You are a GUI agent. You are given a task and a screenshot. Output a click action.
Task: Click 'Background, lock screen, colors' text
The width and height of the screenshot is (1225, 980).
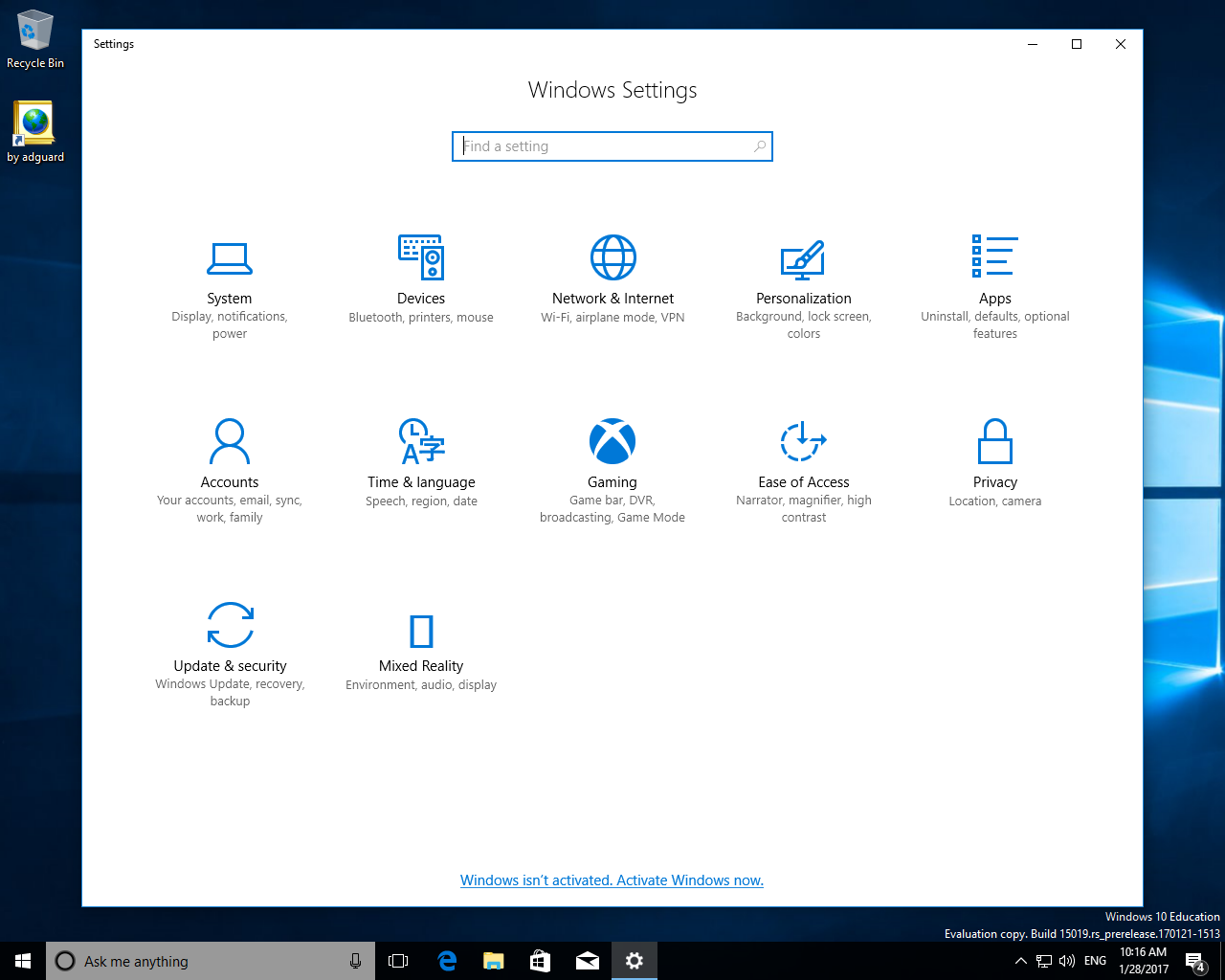[804, 325]
